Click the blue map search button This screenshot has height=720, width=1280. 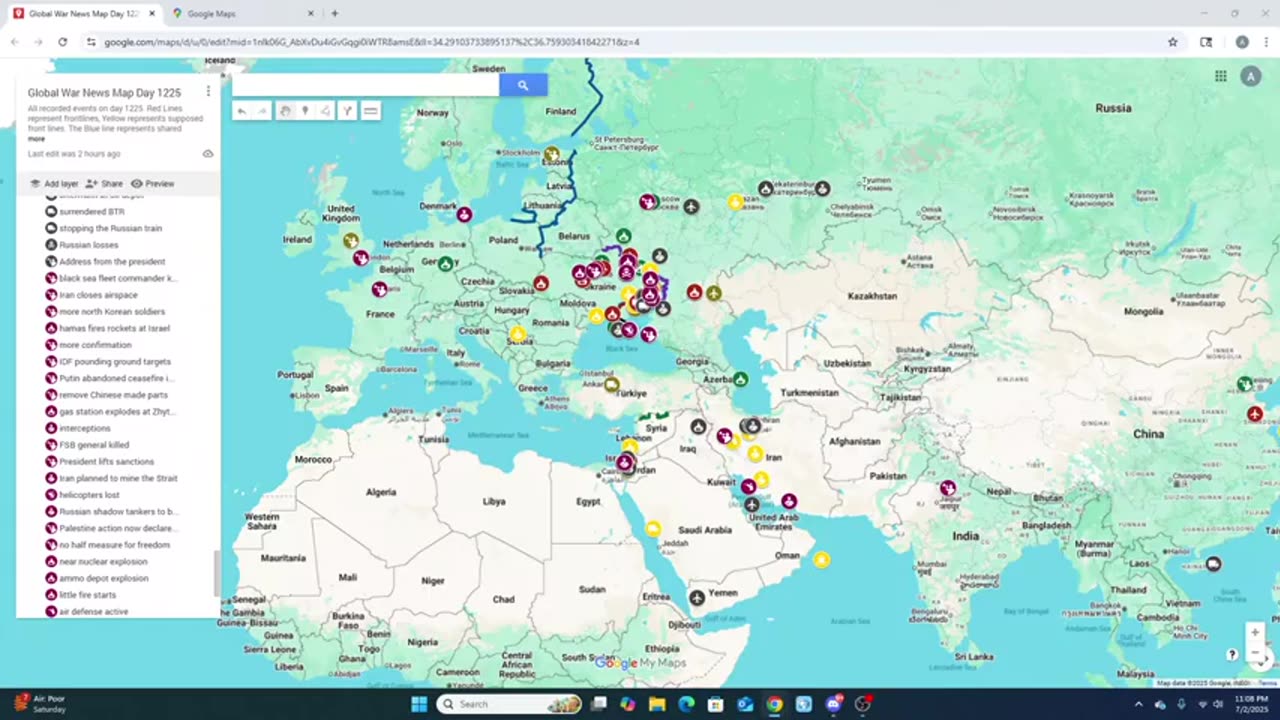tap(523, 86)
